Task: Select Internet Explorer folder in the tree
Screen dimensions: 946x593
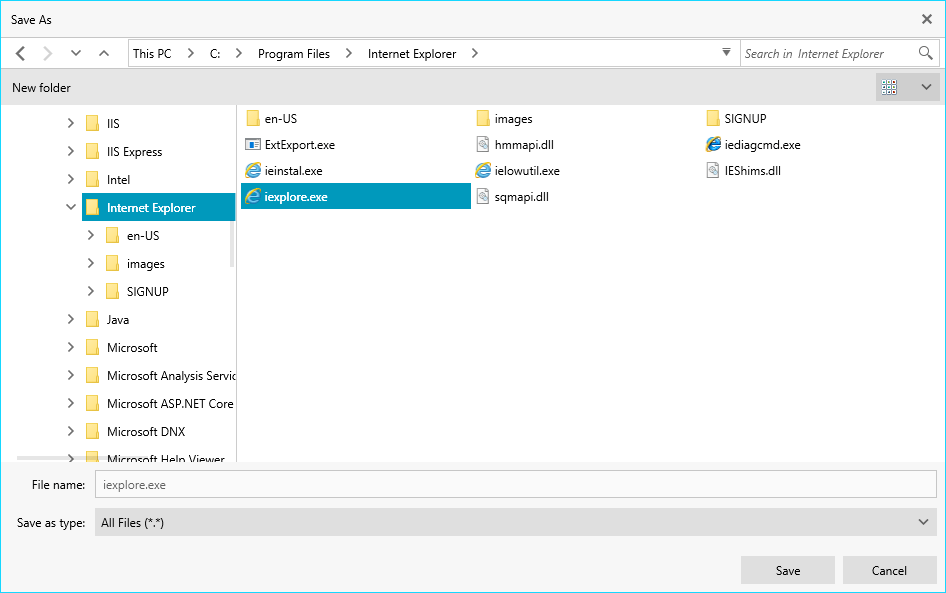Action: 158,208
